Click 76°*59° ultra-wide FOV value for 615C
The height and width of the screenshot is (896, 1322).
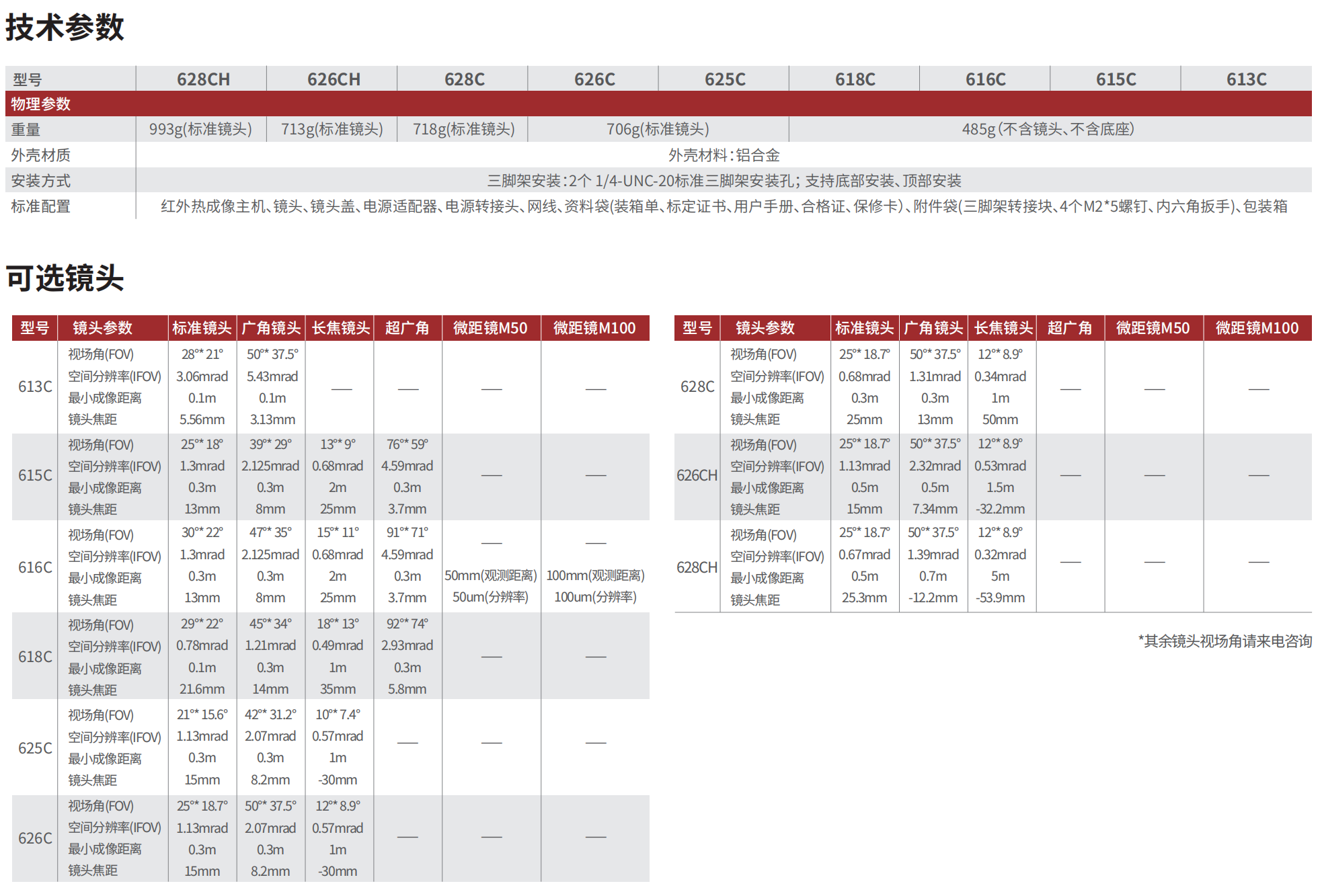pos(407,444)
